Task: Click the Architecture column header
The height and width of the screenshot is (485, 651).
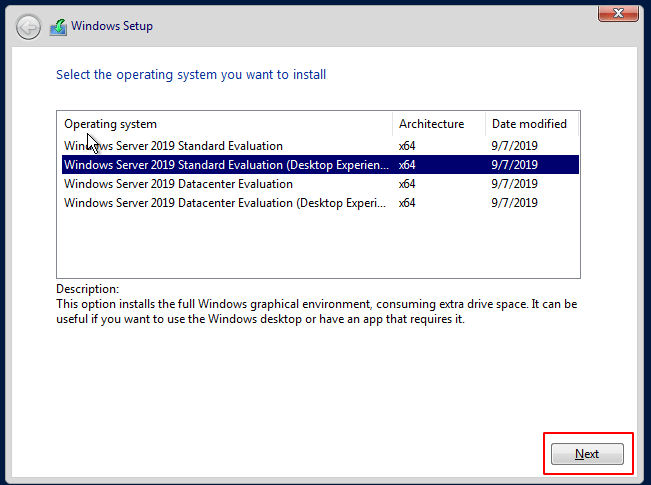Action: pyautogui.click(x=439, y=124)
